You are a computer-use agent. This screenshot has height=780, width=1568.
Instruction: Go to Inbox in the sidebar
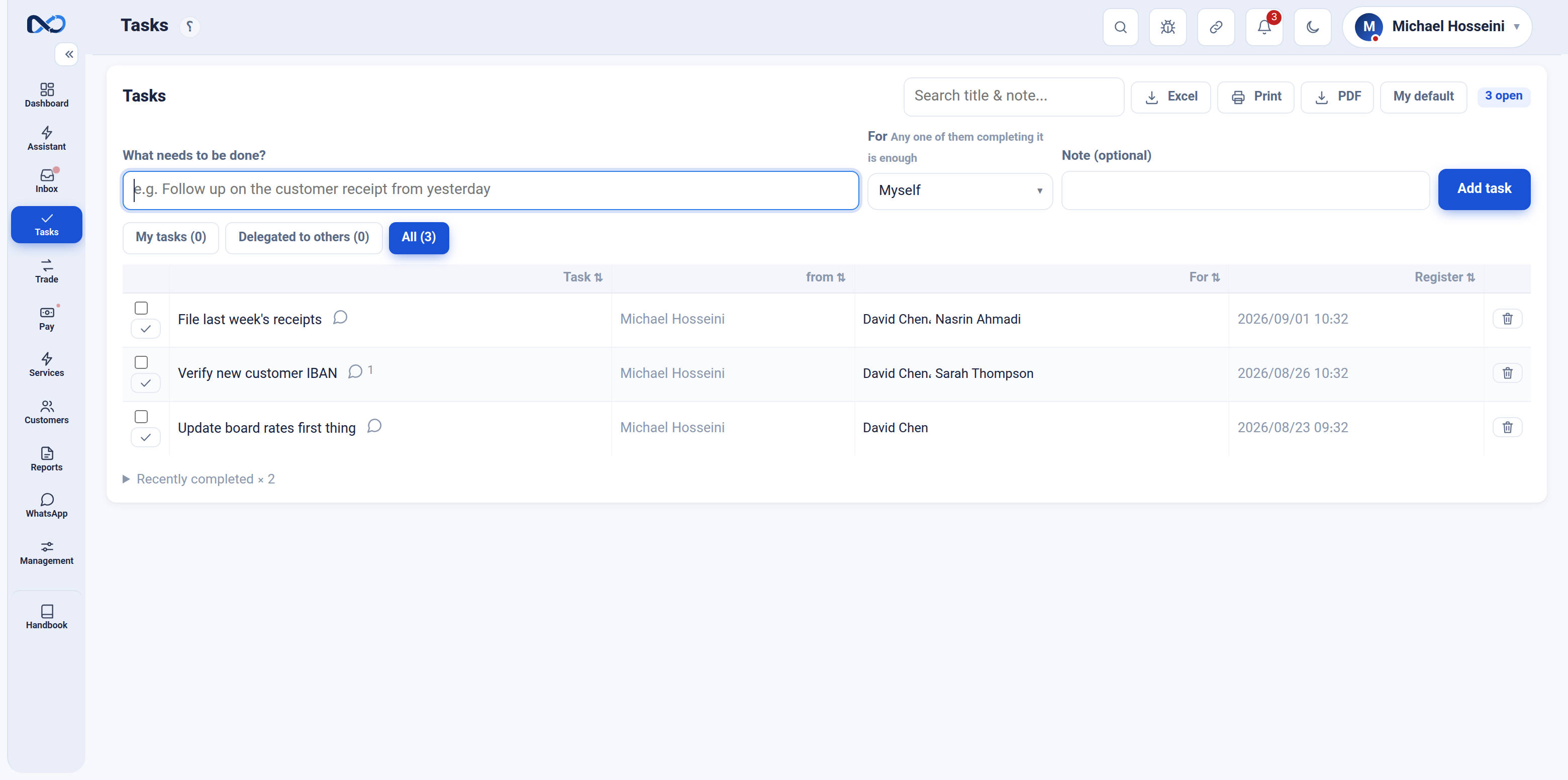pos(46,181)
